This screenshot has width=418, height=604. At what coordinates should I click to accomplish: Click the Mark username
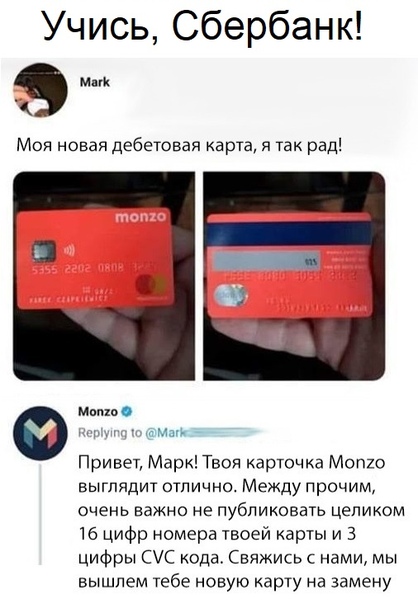point(95,82)
